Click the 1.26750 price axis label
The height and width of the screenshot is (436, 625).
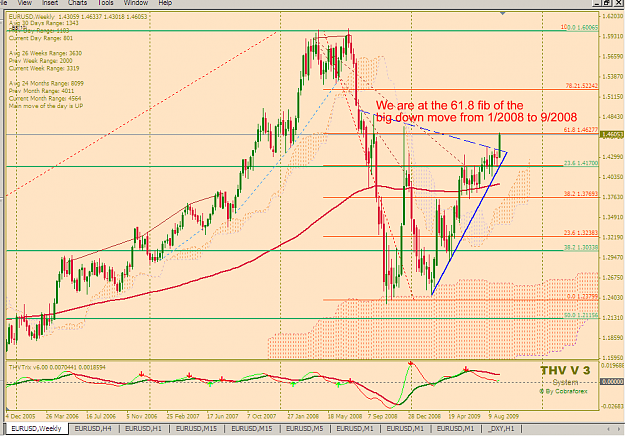(x=612, y=277)
